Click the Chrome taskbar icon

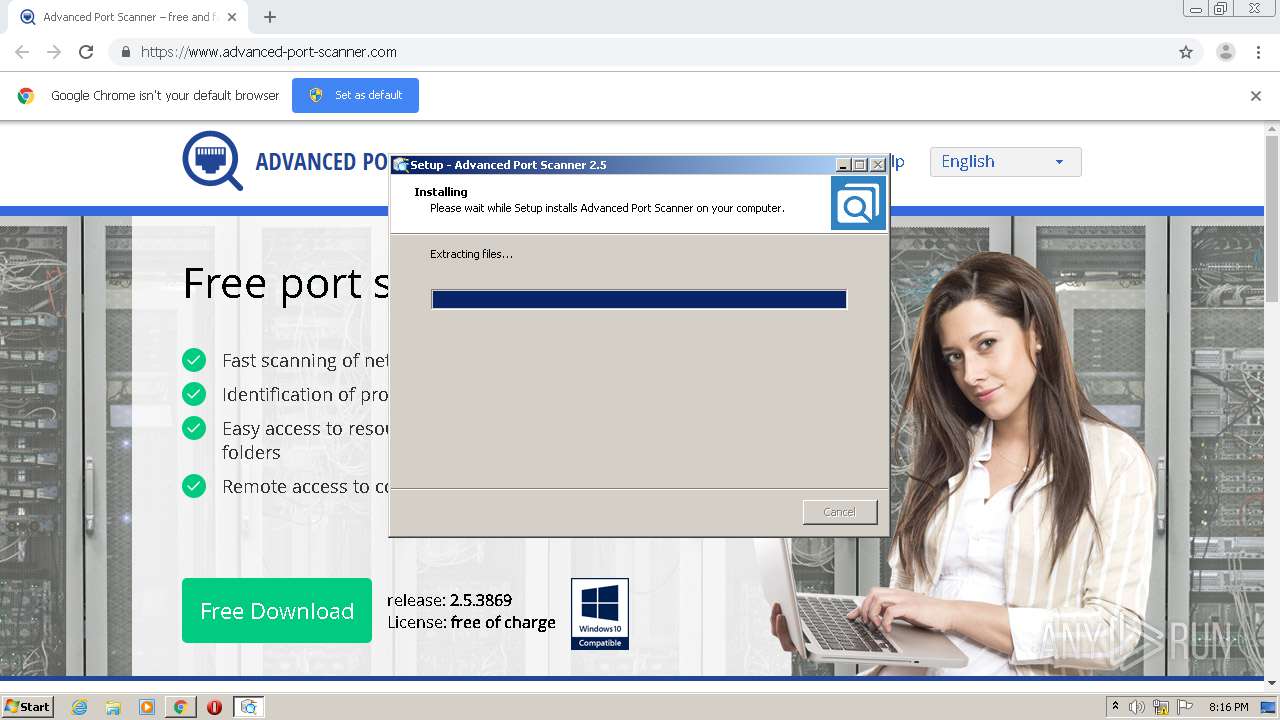tap(180, 707)
